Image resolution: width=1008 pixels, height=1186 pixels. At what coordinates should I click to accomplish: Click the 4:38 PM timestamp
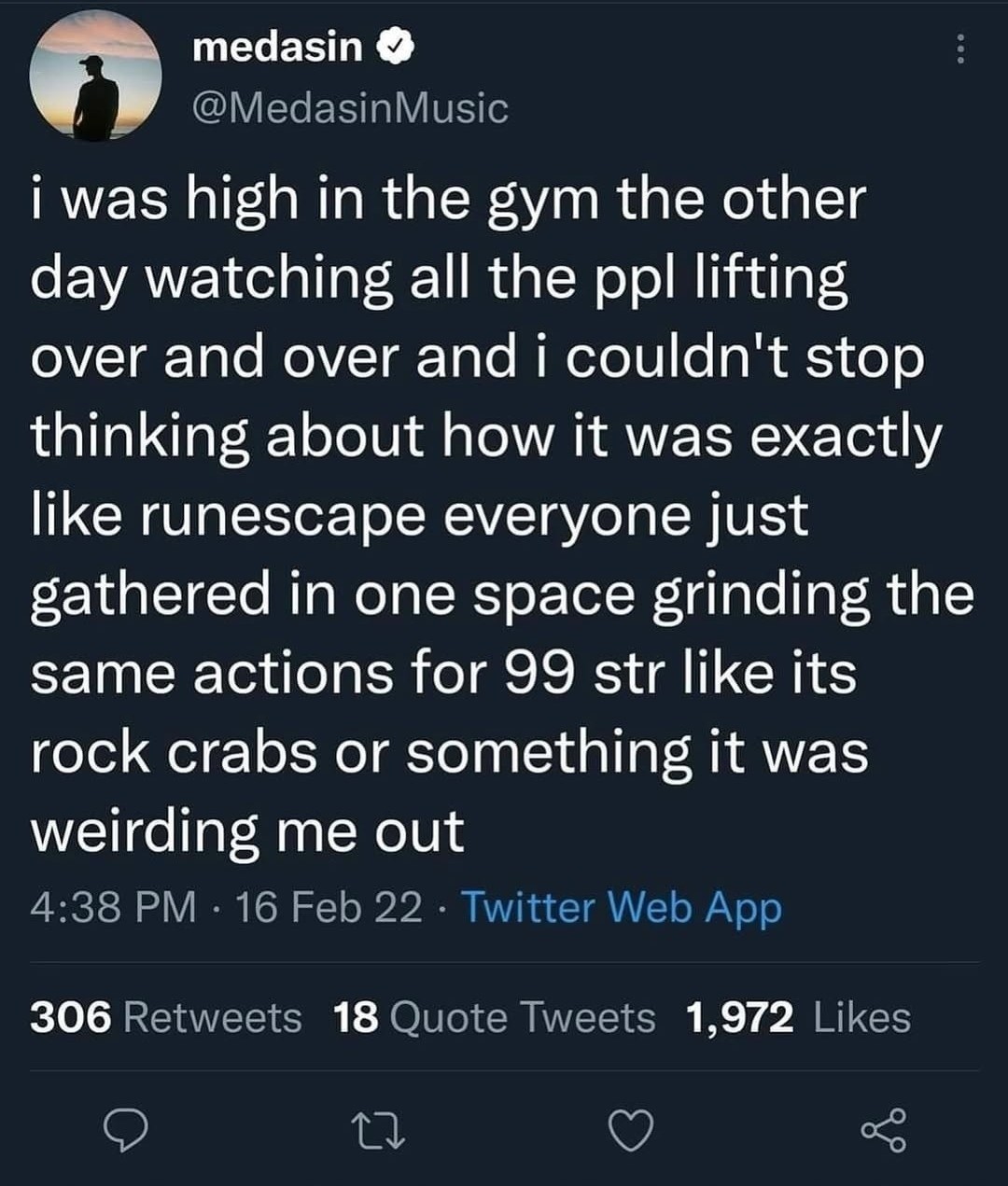[113, 907]
